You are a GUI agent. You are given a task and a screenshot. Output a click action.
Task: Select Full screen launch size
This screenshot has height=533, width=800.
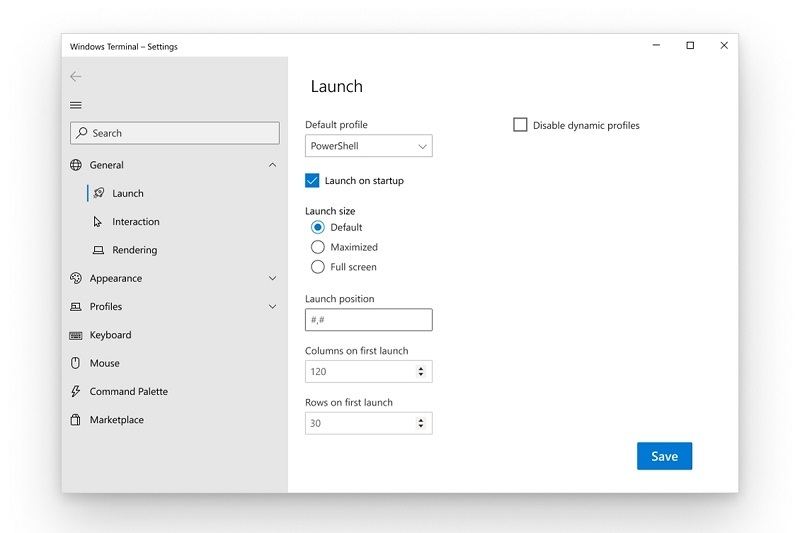[x=317, y=267]
